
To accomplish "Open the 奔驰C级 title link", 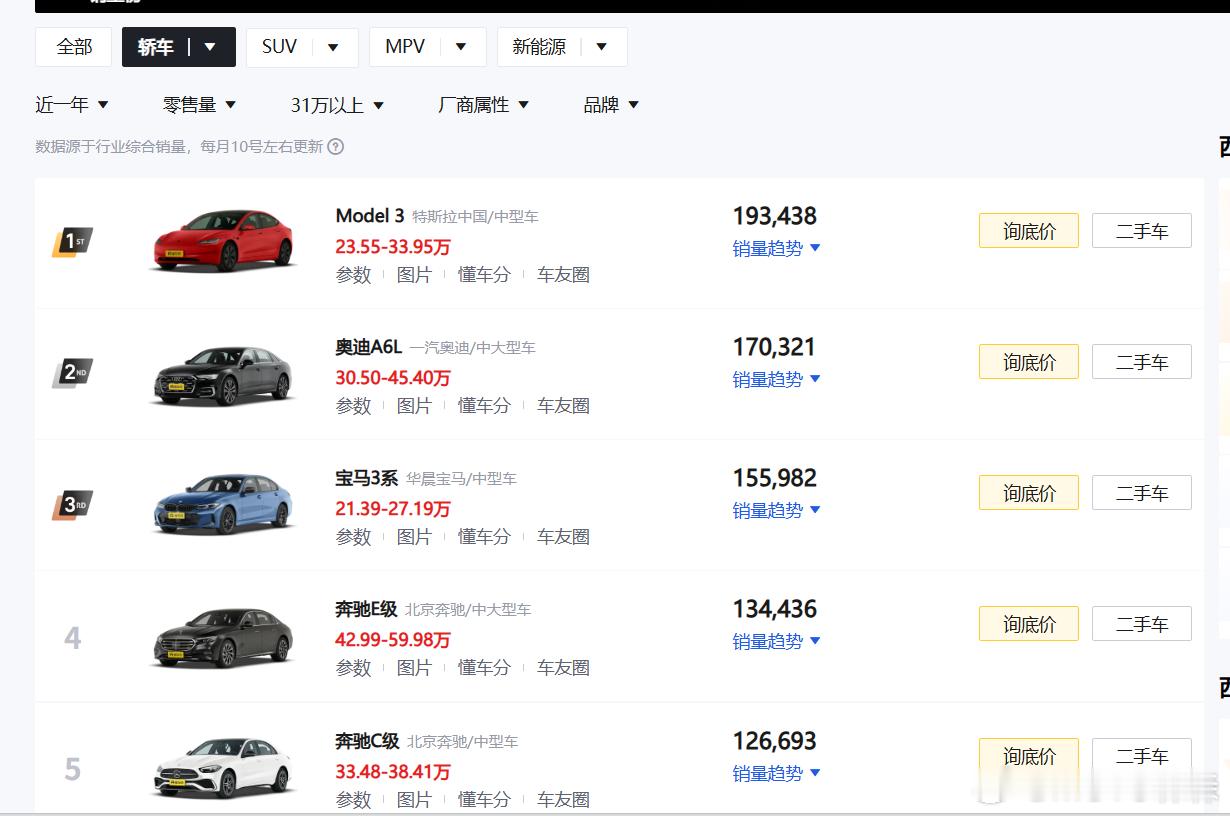I will coord(367,741).
